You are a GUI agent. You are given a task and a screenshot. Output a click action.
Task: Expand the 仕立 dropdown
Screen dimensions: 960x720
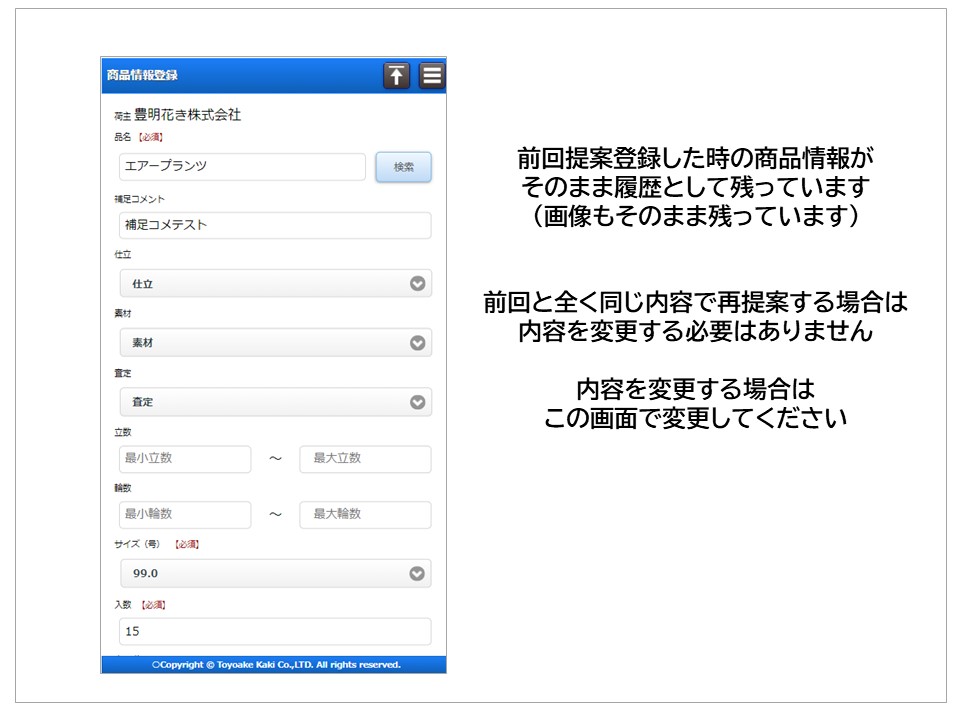pyautogui.click(x=275, y=284)
